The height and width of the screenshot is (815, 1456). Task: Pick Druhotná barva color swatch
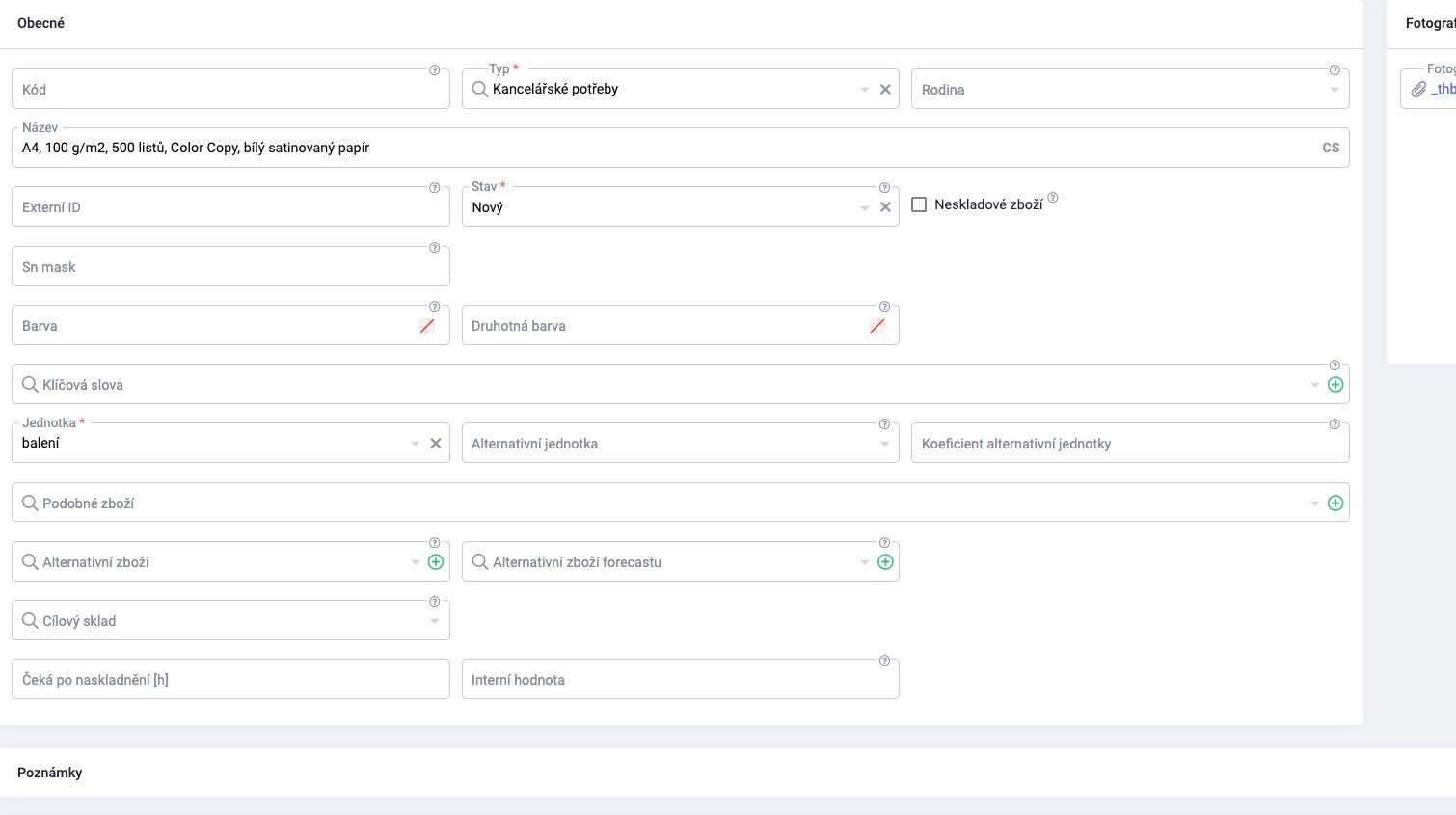[x=877, y=326]
